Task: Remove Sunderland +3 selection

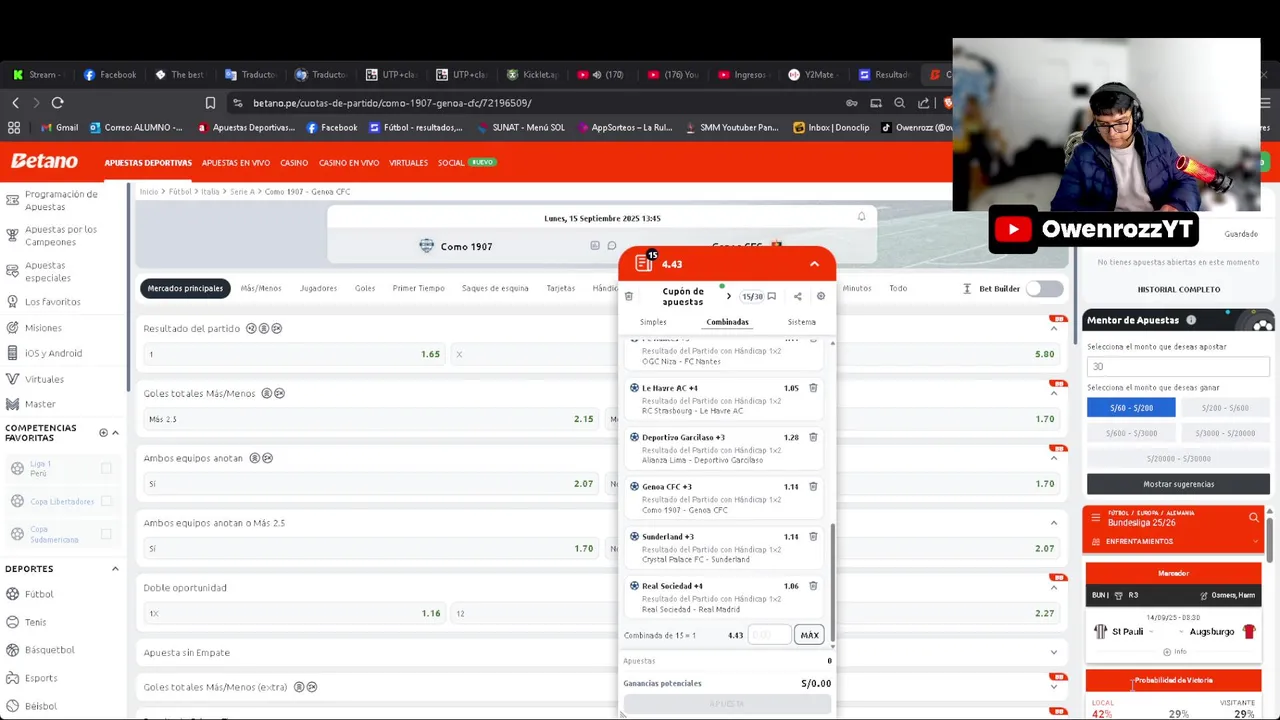Action: pos(813,536)
